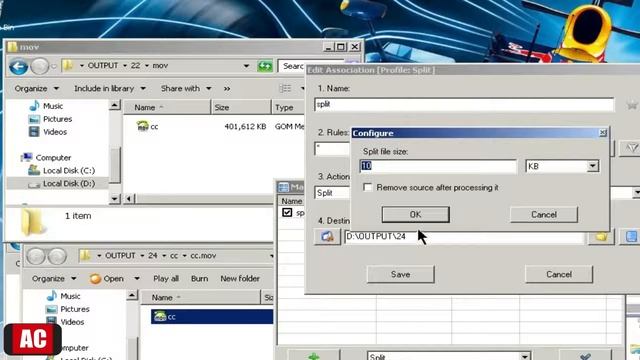Select Videos in mov window navigation pane
The width and height of the screenshot is (640, 360).
pos(48,132)
